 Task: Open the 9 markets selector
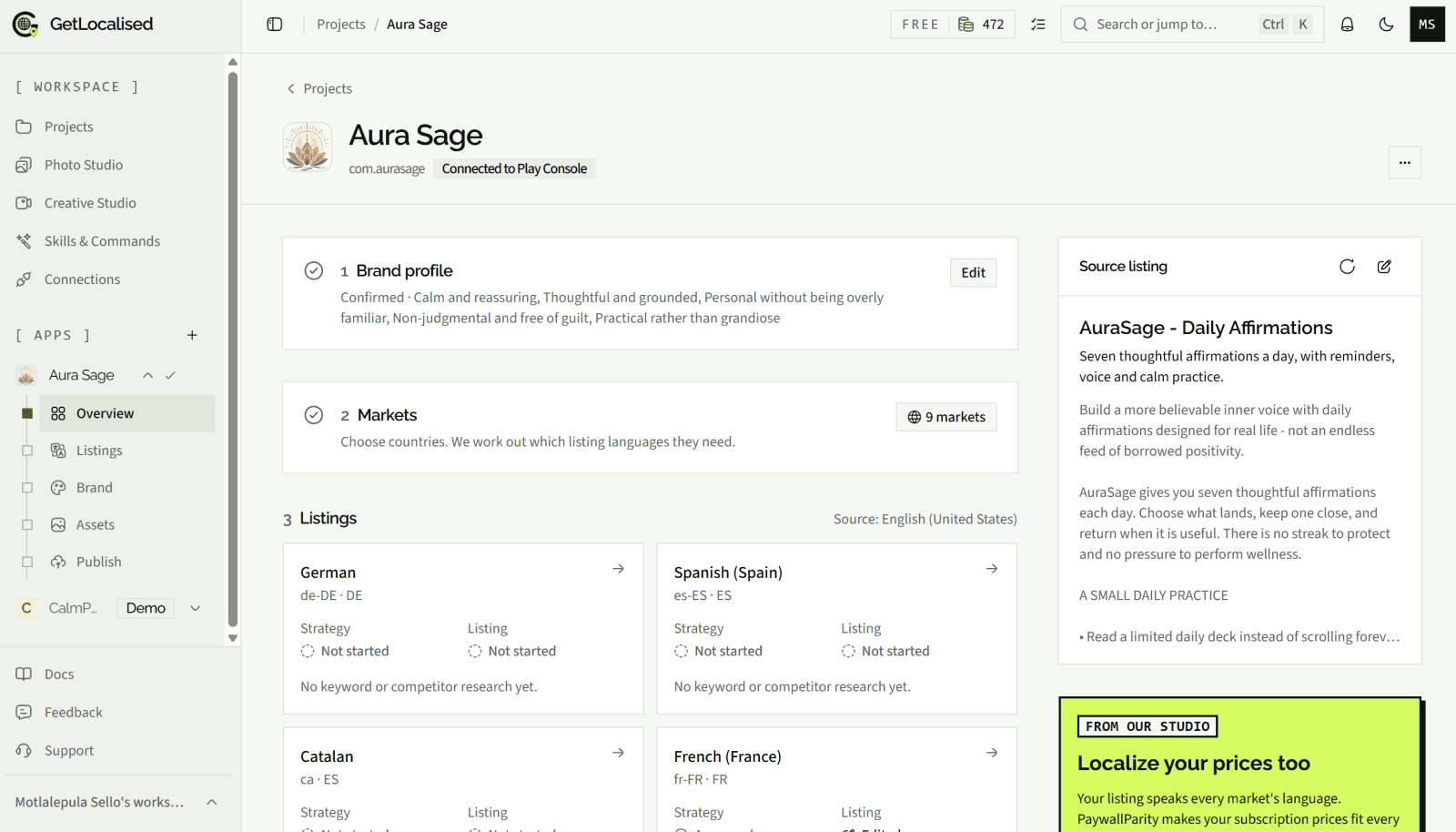tap(946, 417)
